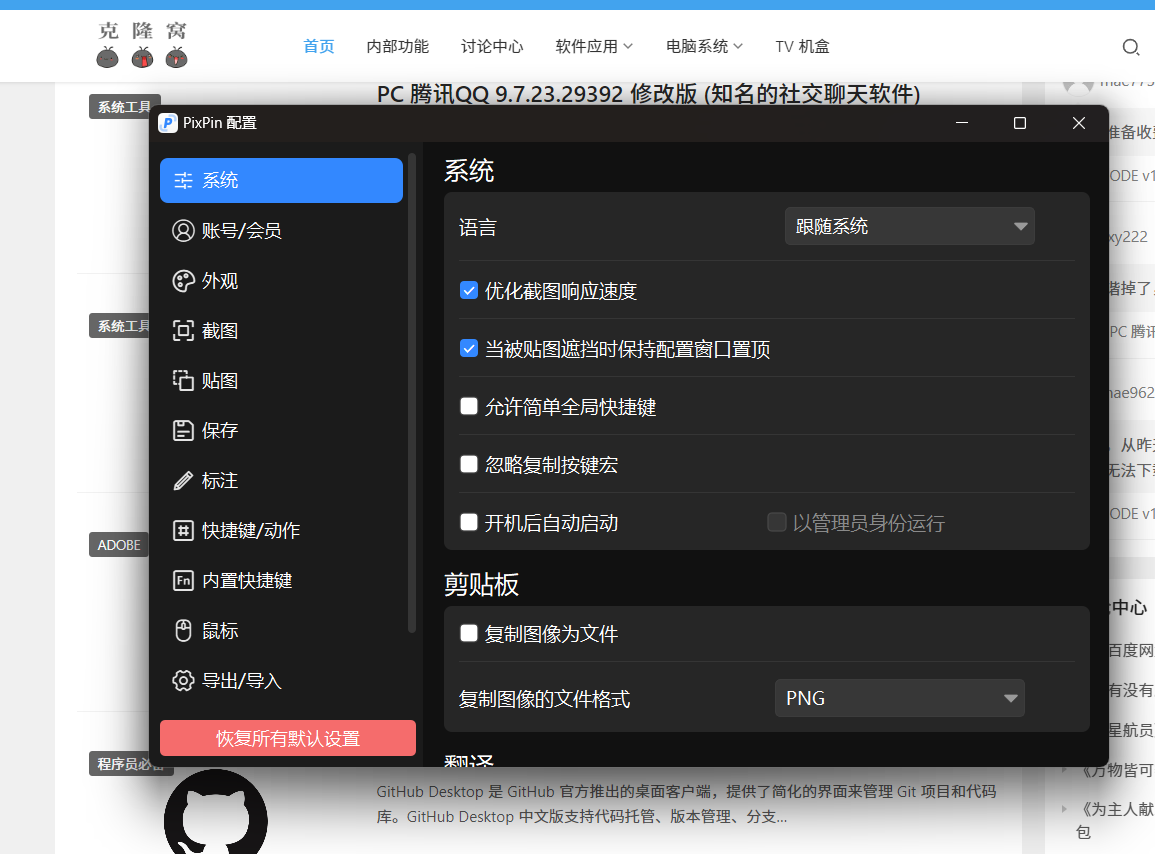Check 忽略复制按键宏 option
This screenshot has height=854, width=1155.
point(468,464)
